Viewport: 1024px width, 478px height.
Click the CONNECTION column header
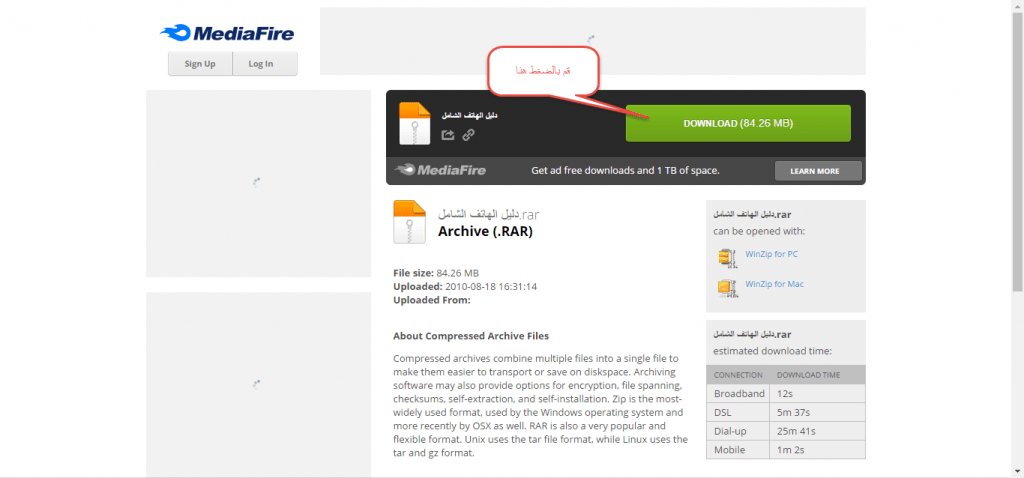click(x=738, y=375)
